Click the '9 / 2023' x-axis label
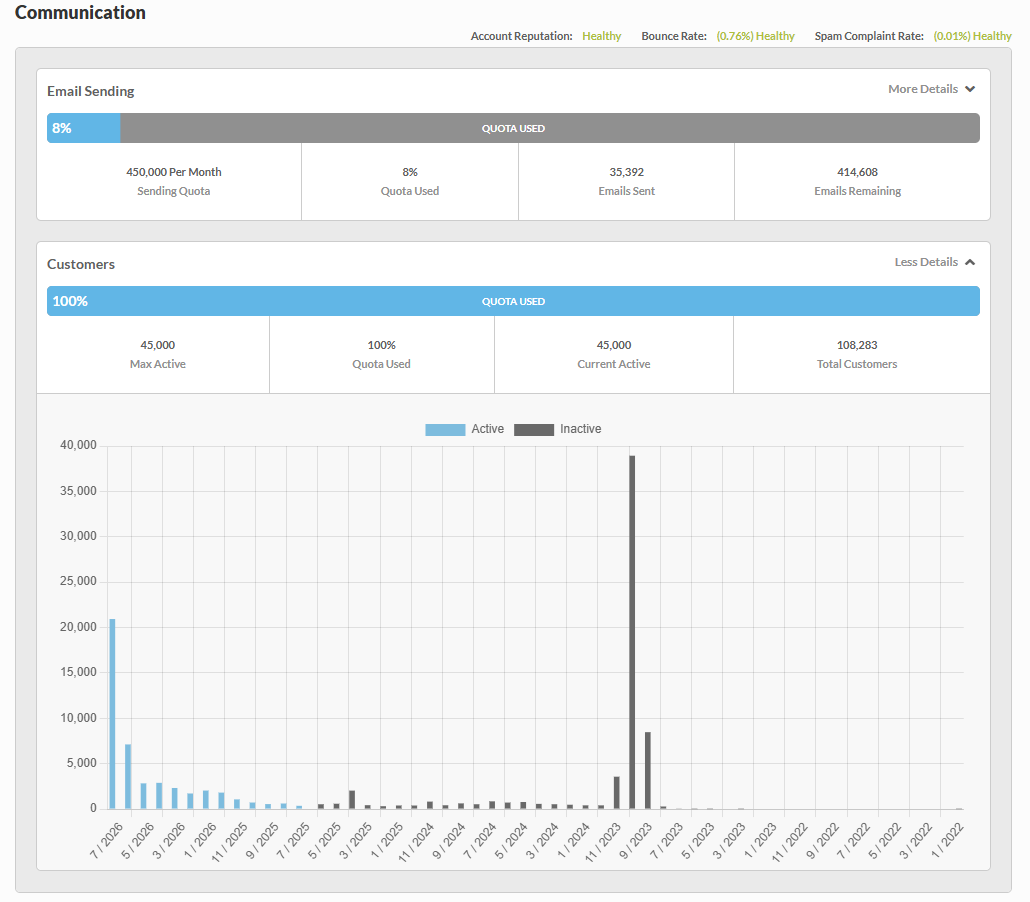Image resolution: width=1030 pixels, height=902 pixels. pyautogui.click(x=635, y=840)
